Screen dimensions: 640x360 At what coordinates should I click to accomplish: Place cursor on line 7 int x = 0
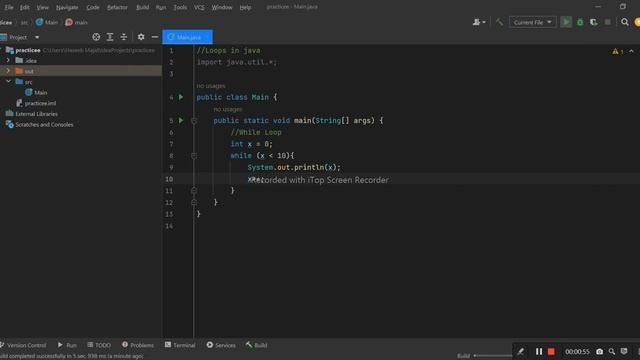point(251,144)
